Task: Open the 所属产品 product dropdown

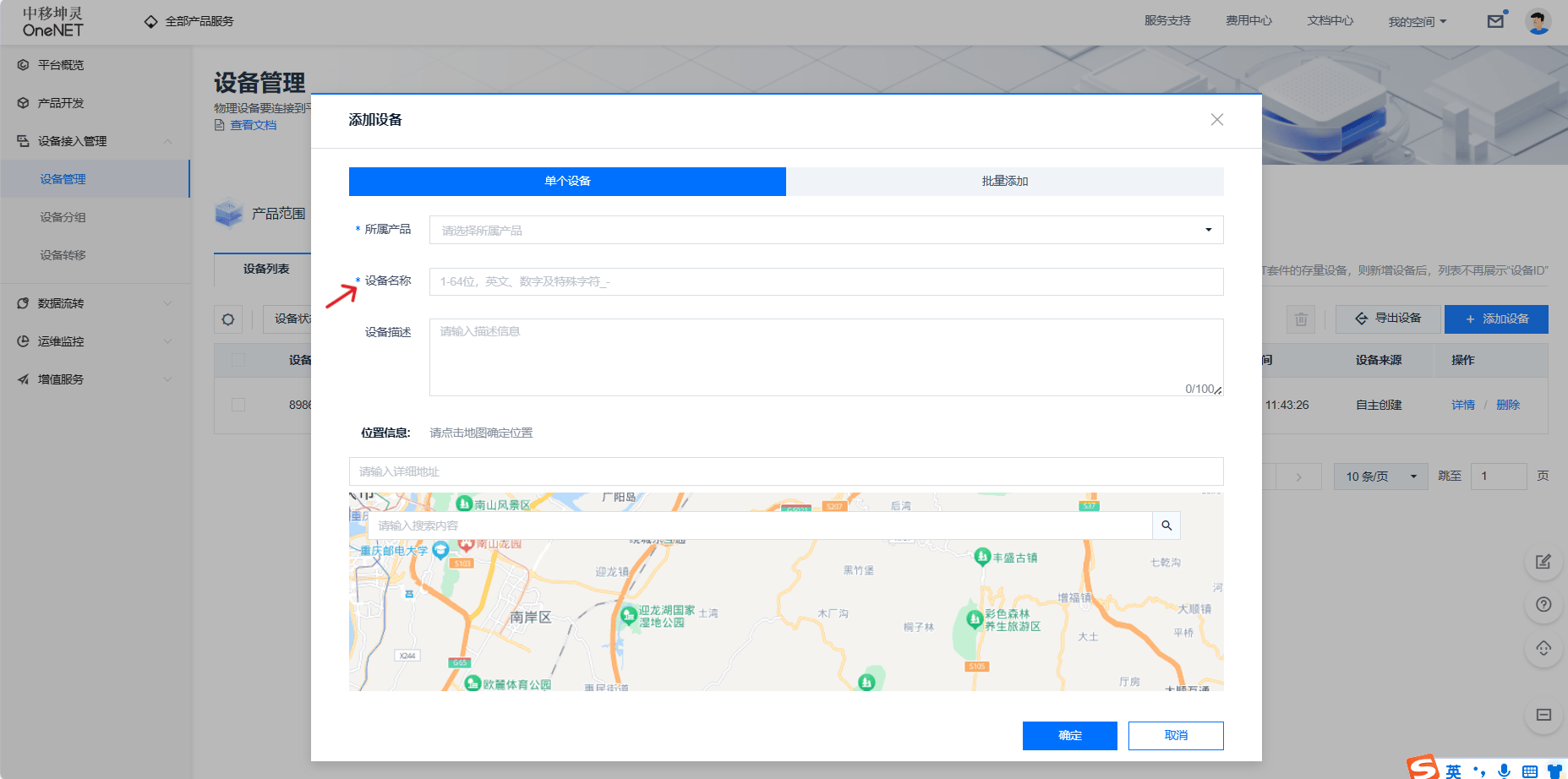Action: (x=826, y=229)
